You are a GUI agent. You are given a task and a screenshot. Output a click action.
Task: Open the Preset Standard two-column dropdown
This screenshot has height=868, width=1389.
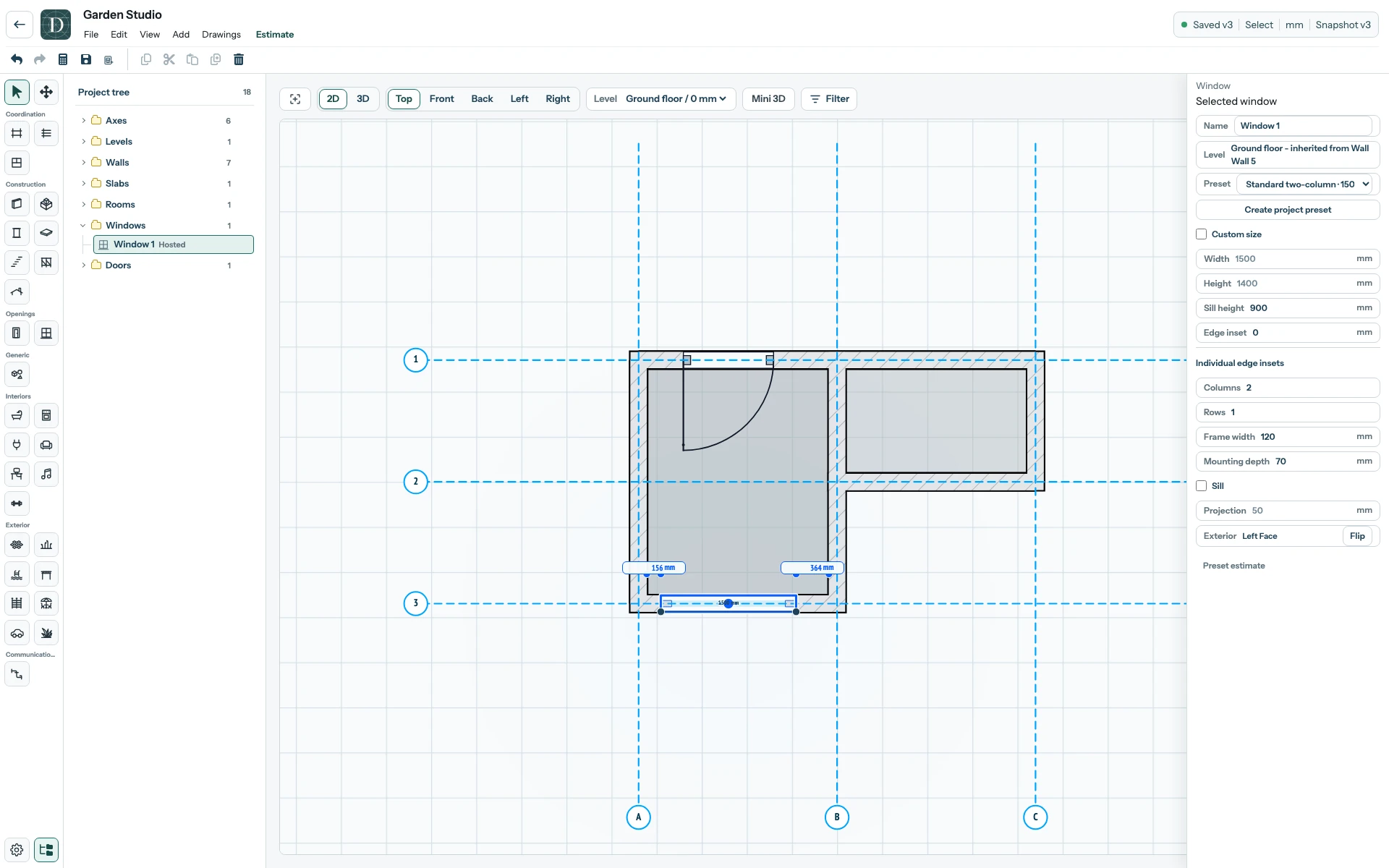1304,184
